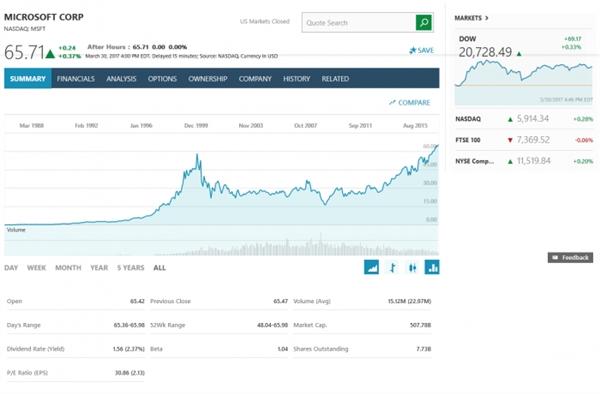600x394 pixels.
Task: Click the green quote search magnifier button
Action: pyautogui.click(x=424, y=23)
